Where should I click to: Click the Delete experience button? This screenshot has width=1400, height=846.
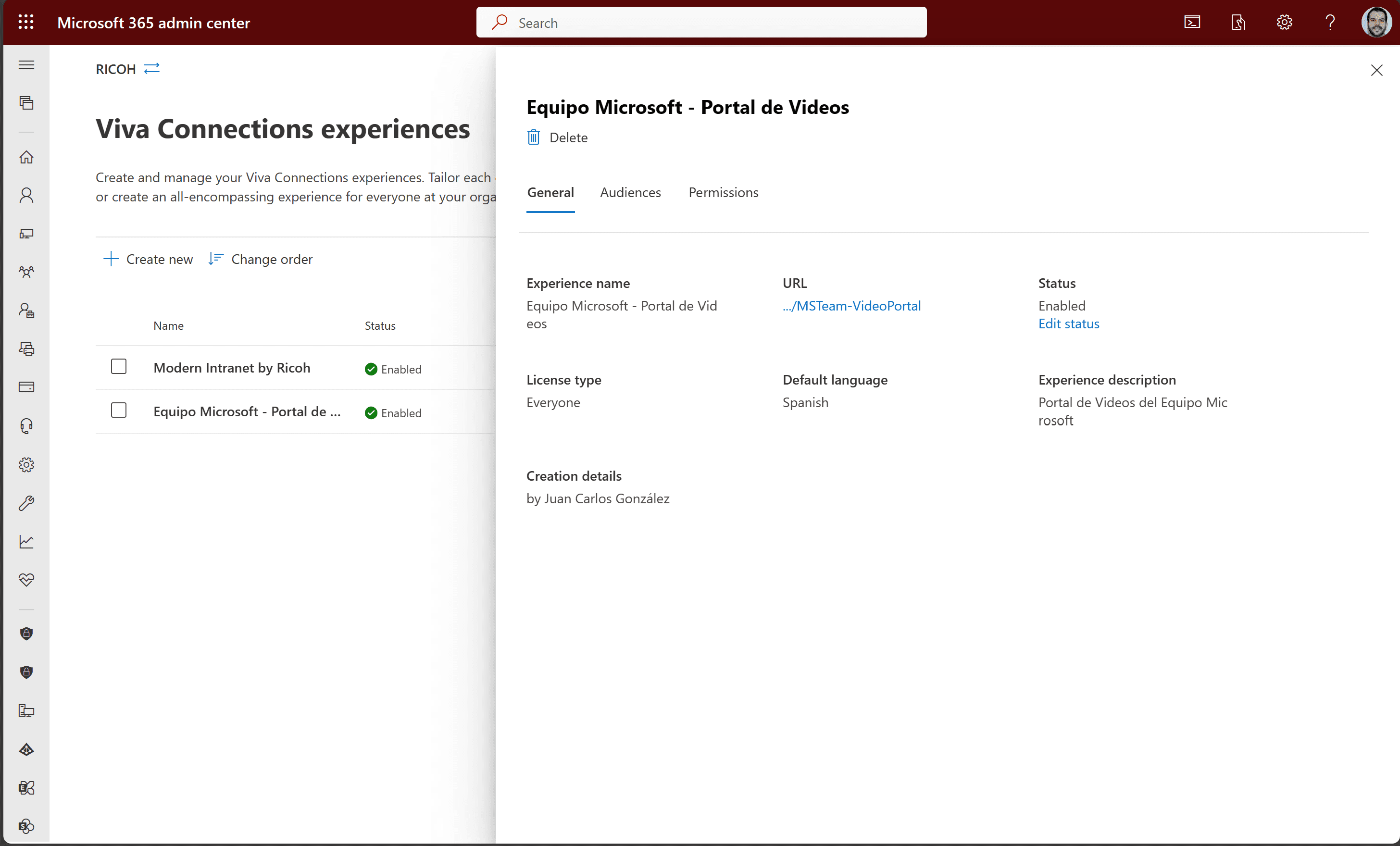click(557, 137)
